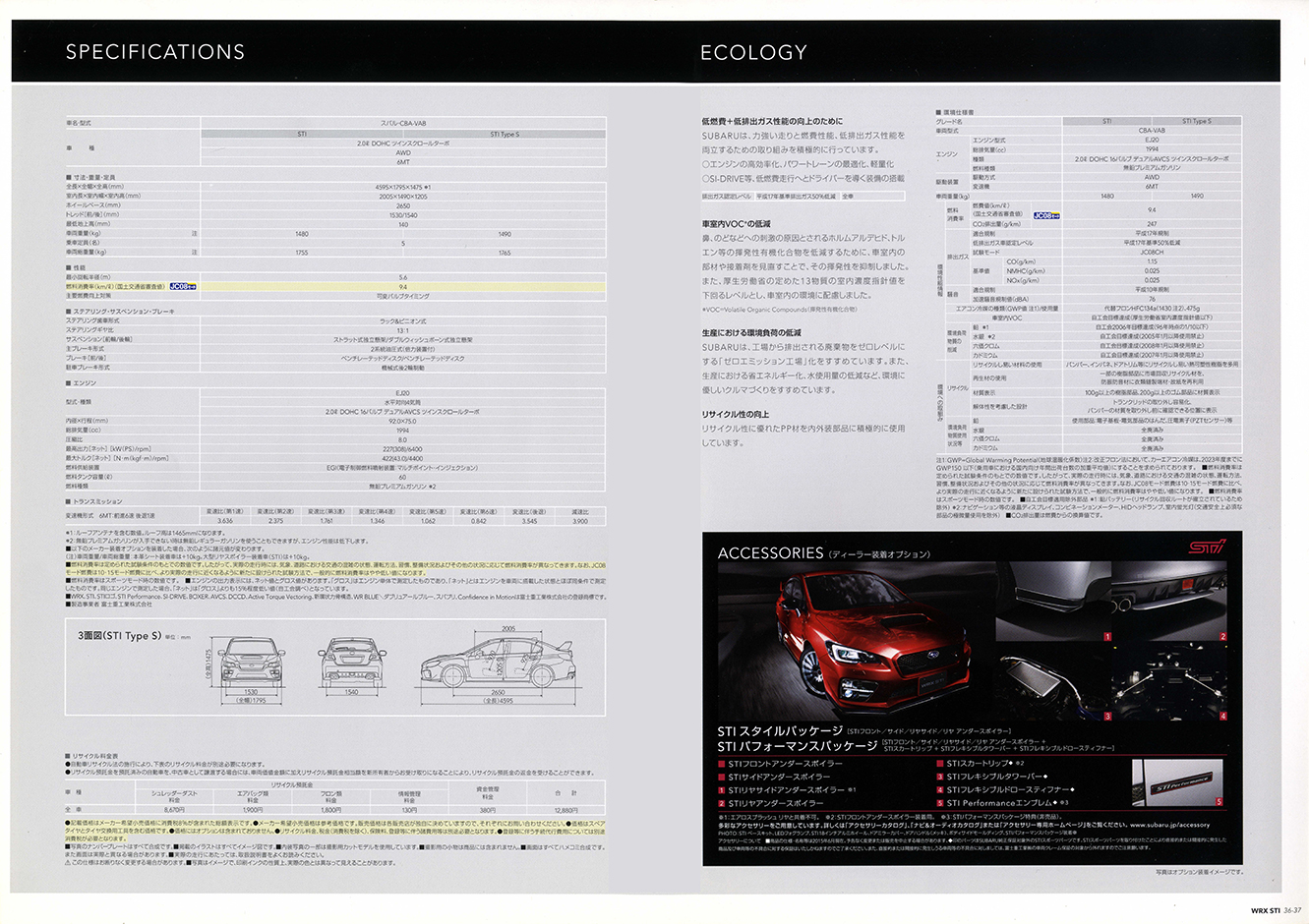Click the red 5 marker beside STI Performanceエンブレム
This screenshot has height=924, width=1309.
pyautogui.click(x=939, y=803)
